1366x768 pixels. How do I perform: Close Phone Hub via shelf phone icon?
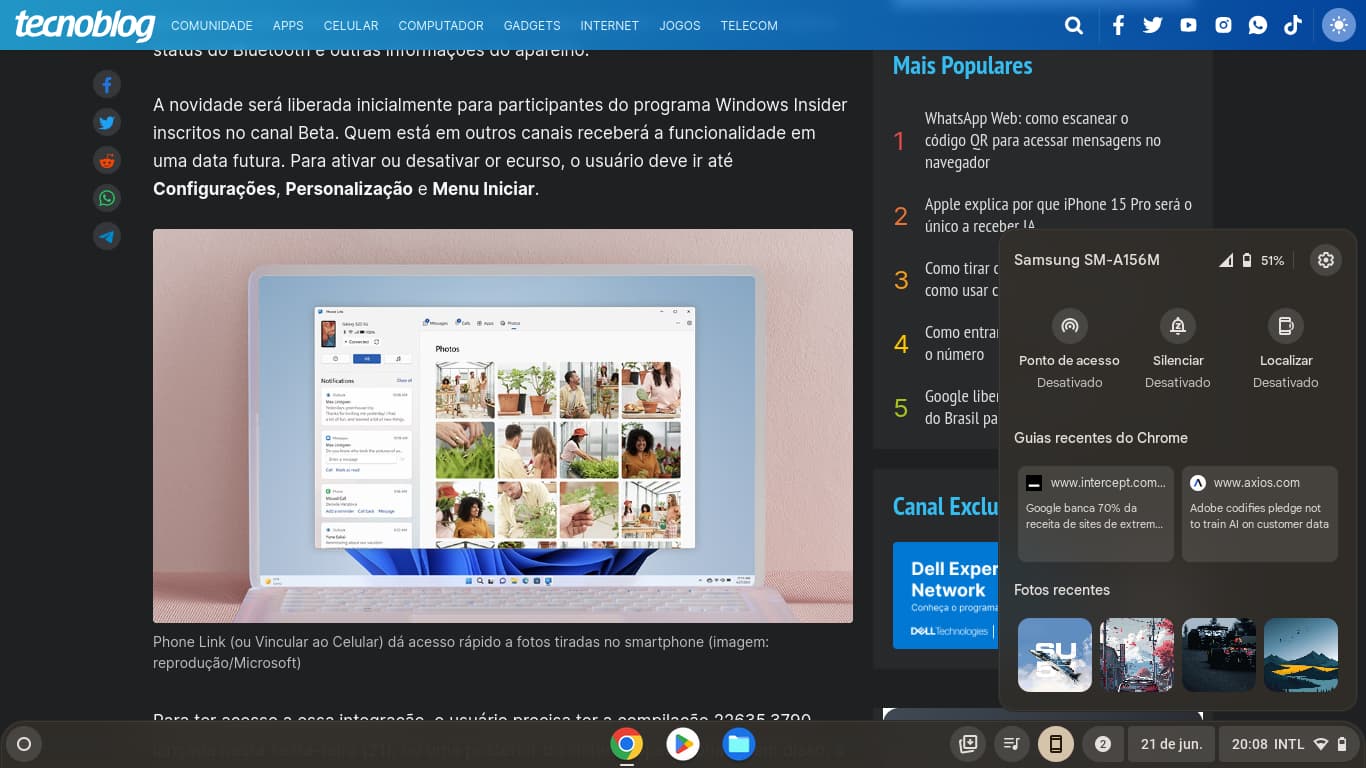click(x=1055, y=744)
